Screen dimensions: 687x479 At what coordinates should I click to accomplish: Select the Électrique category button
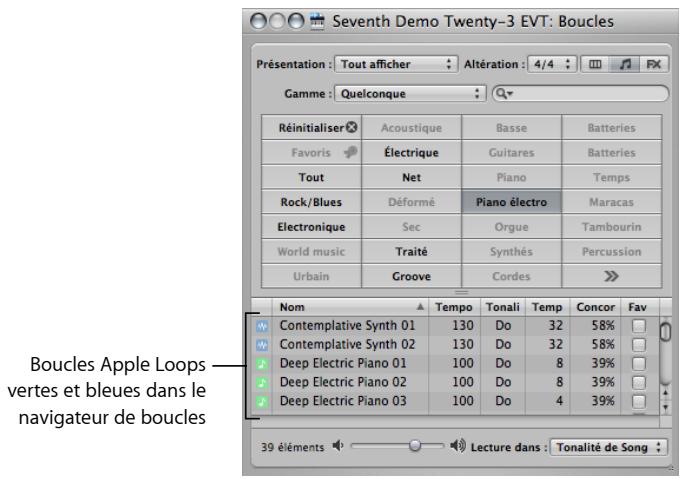411,153
